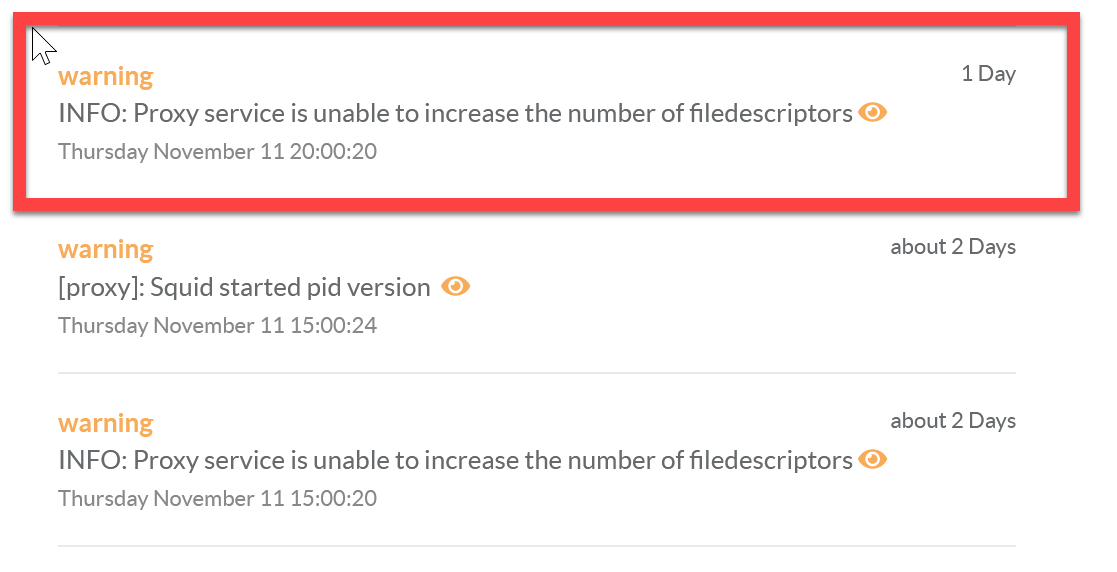Open the filedescriptors message dated 15:00:20
Image resolution: width=1117 pixels, height=572 pixels.
[x=455, y=461]
